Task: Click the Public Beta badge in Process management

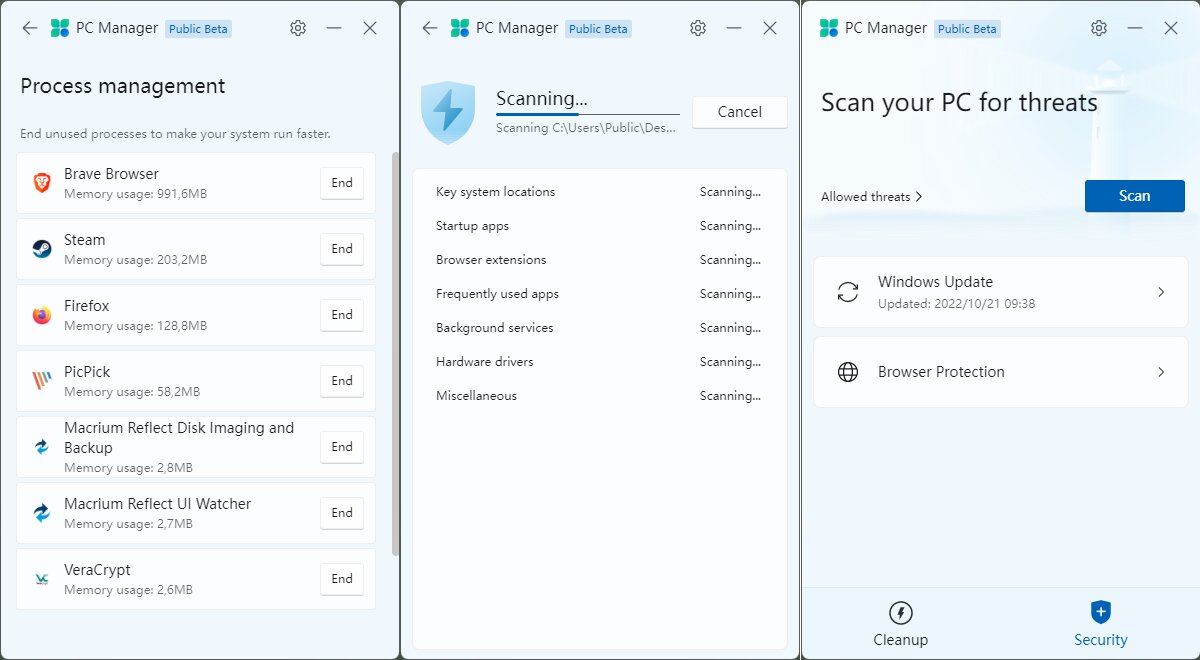Action: [x=199, y=29]
